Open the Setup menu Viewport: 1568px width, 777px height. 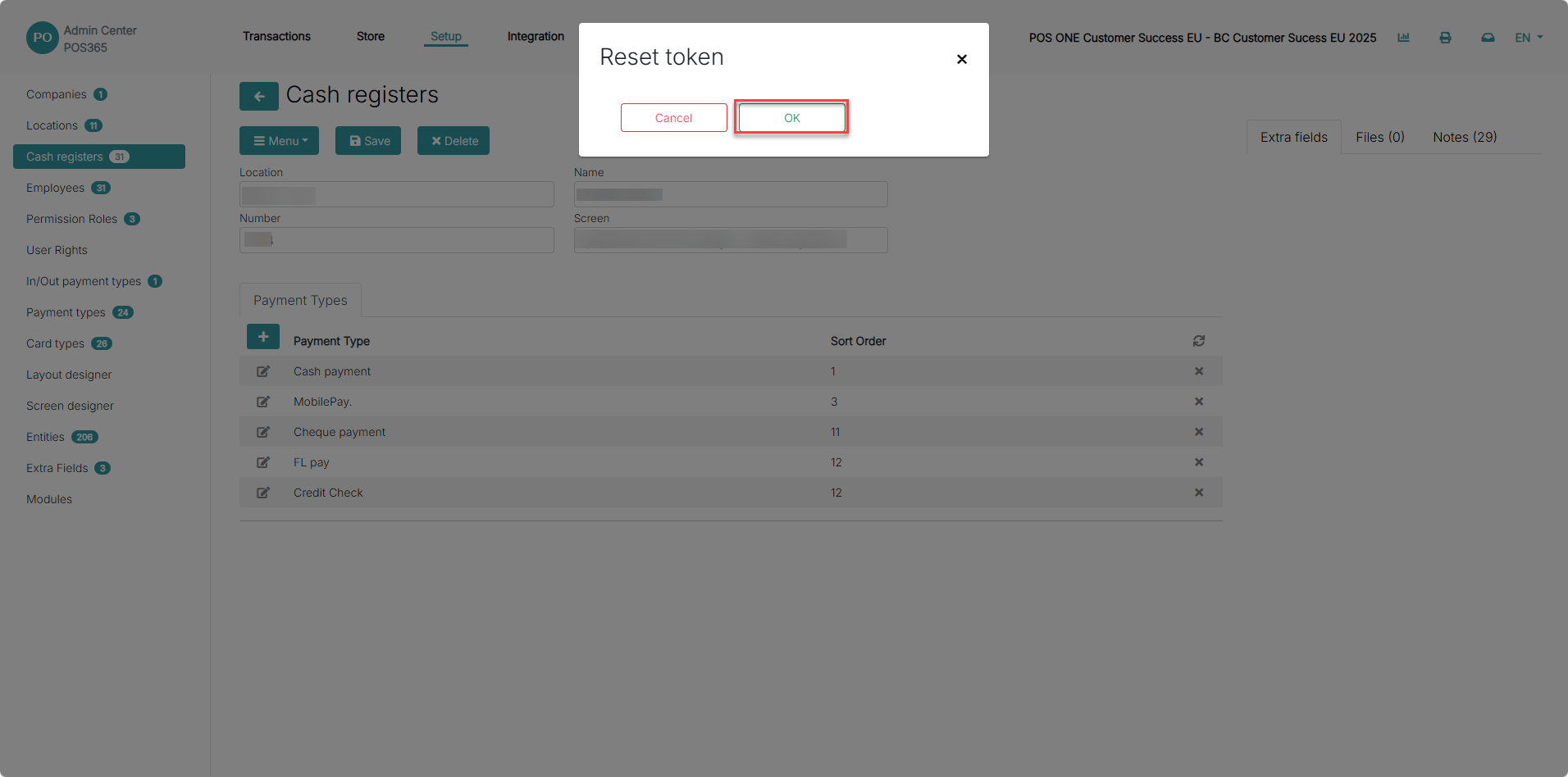pyautogui.click(x=446, y=36)
